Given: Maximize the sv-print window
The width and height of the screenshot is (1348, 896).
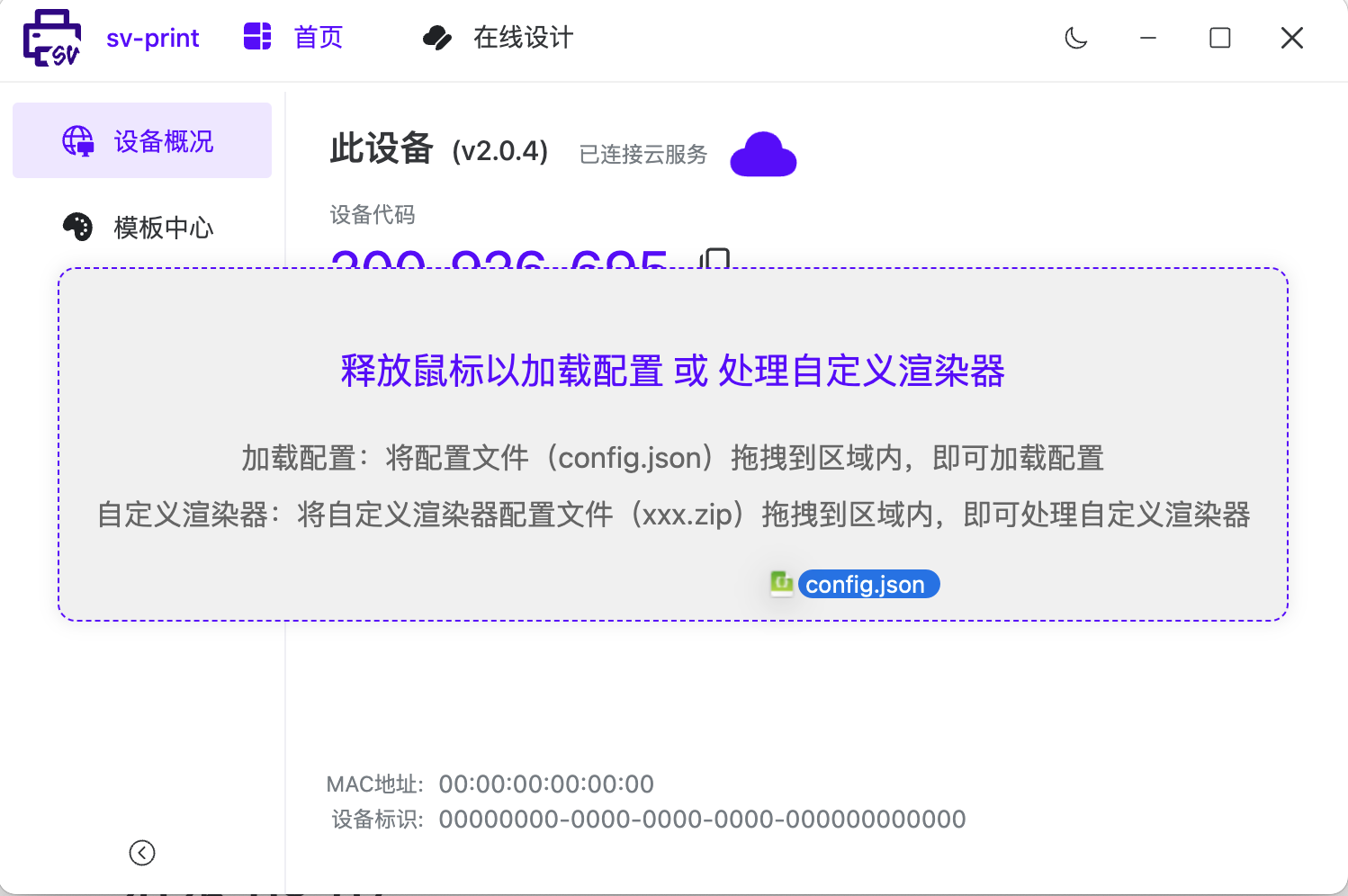Looking at the screenshot, I should (x=1220, y=38).
